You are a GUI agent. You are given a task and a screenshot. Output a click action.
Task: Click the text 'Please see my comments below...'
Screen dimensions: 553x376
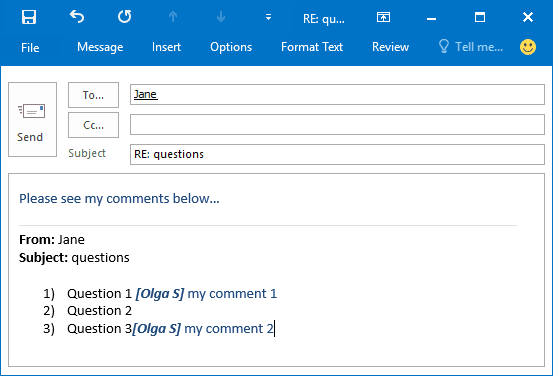click(x=119, y=199)
